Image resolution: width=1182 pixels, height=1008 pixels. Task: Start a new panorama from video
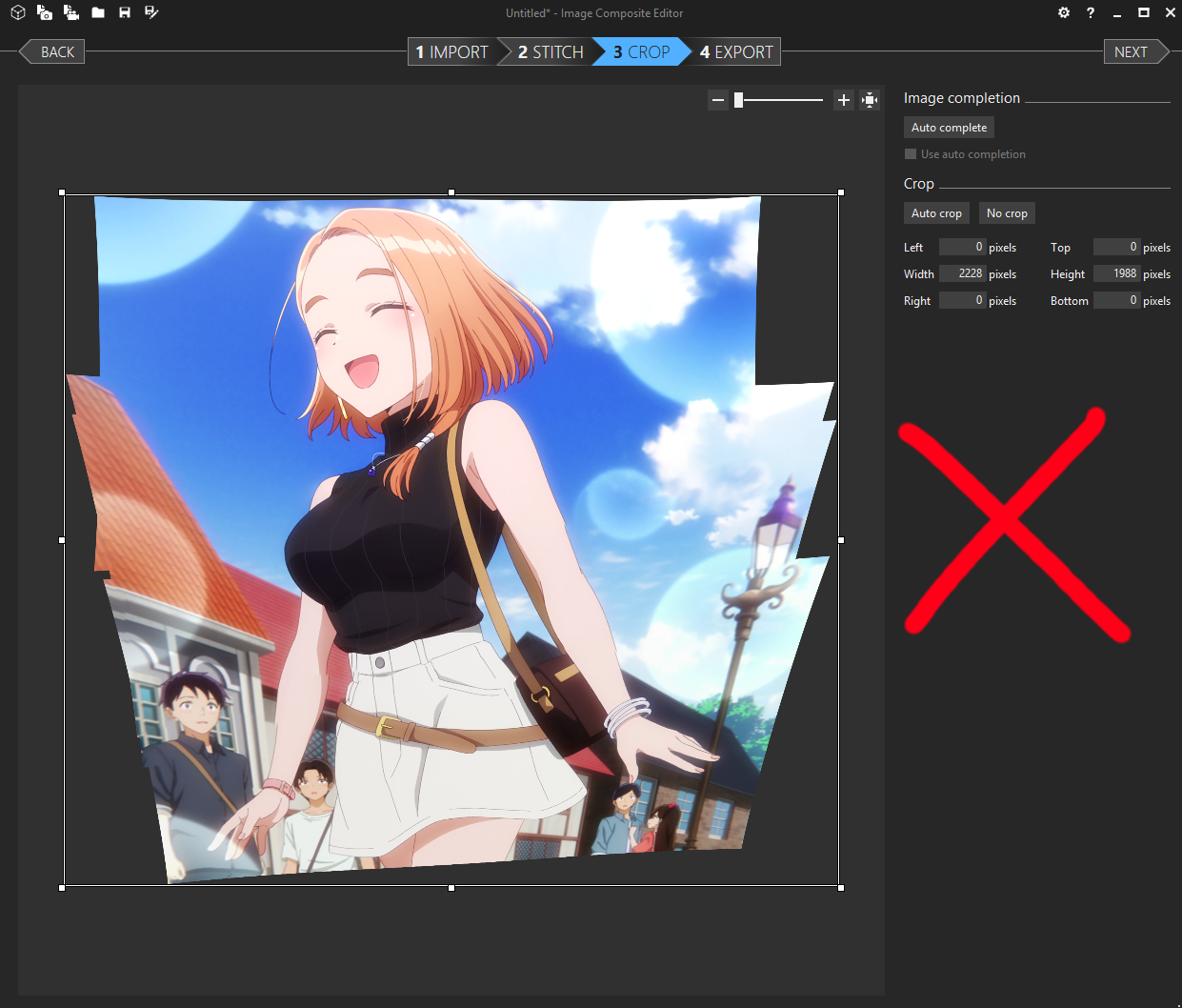(71, 12)
